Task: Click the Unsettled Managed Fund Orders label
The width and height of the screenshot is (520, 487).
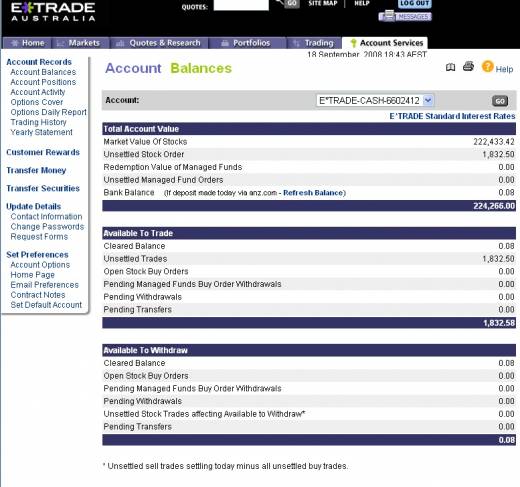Action: 163,180
